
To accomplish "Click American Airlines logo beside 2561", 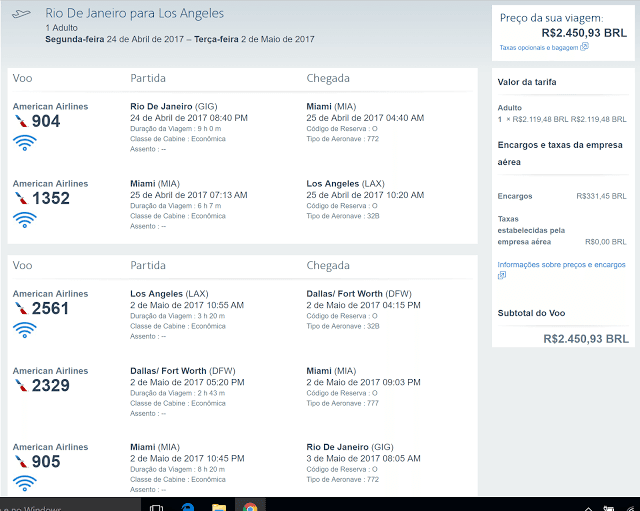I will point(21,309).
